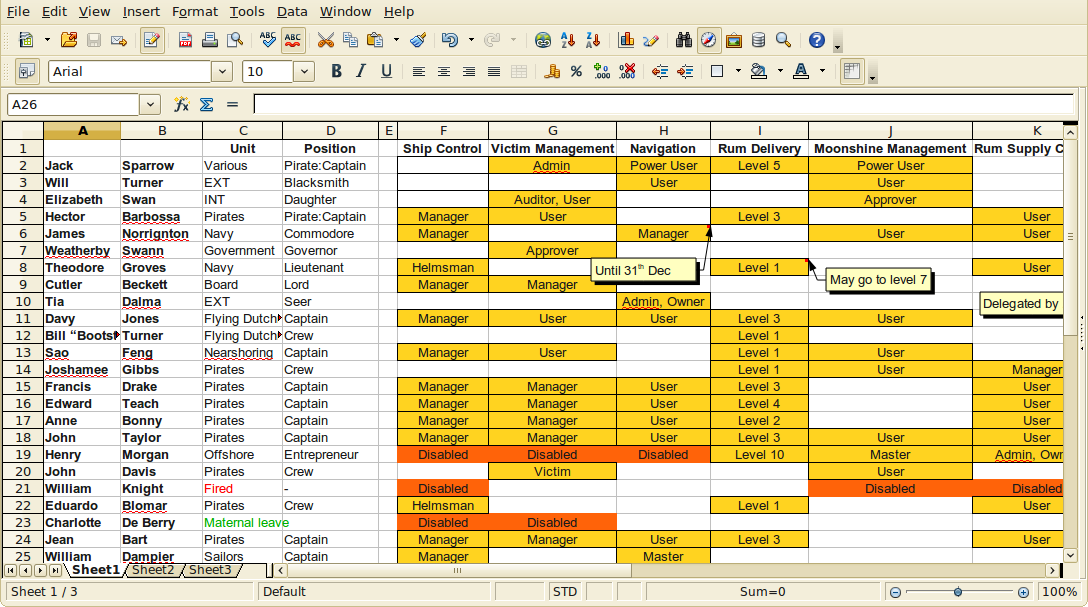
Task: Select the Format Paintbrush tool
Action: click(x=419, y=40)
